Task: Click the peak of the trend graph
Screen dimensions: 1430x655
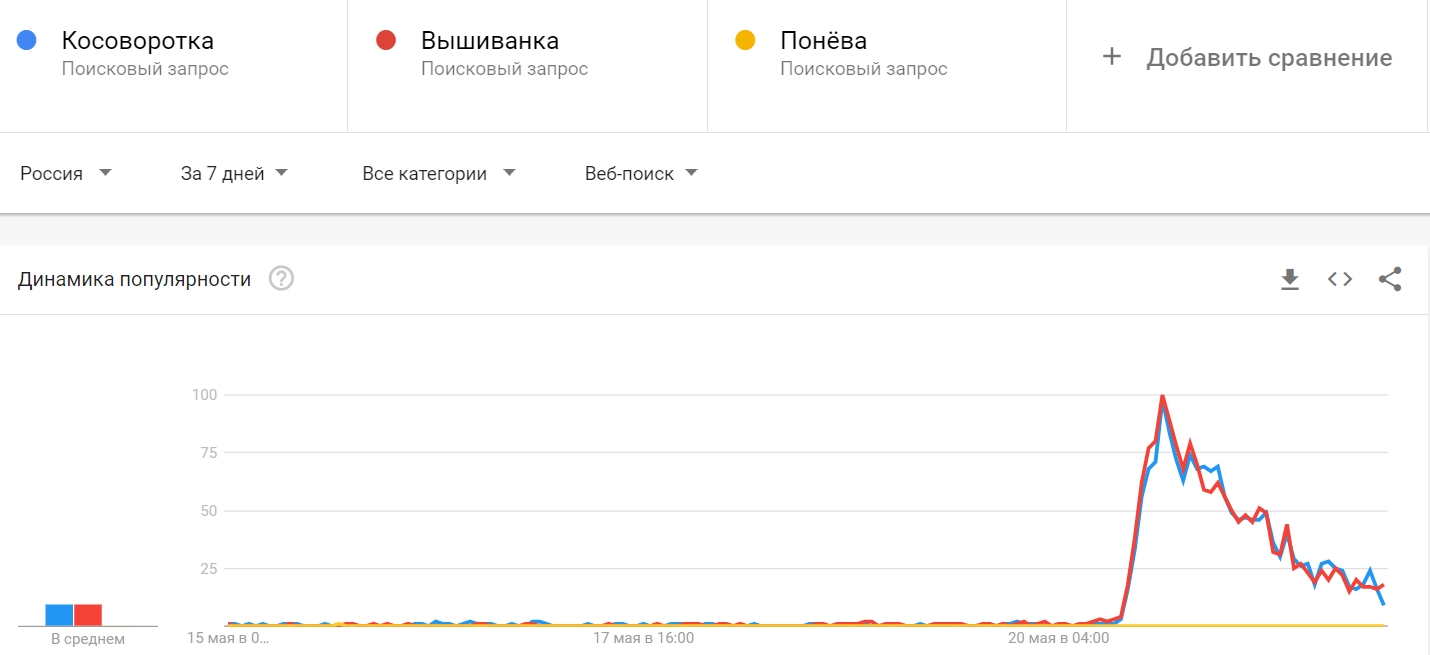Action: (1163, 395)
